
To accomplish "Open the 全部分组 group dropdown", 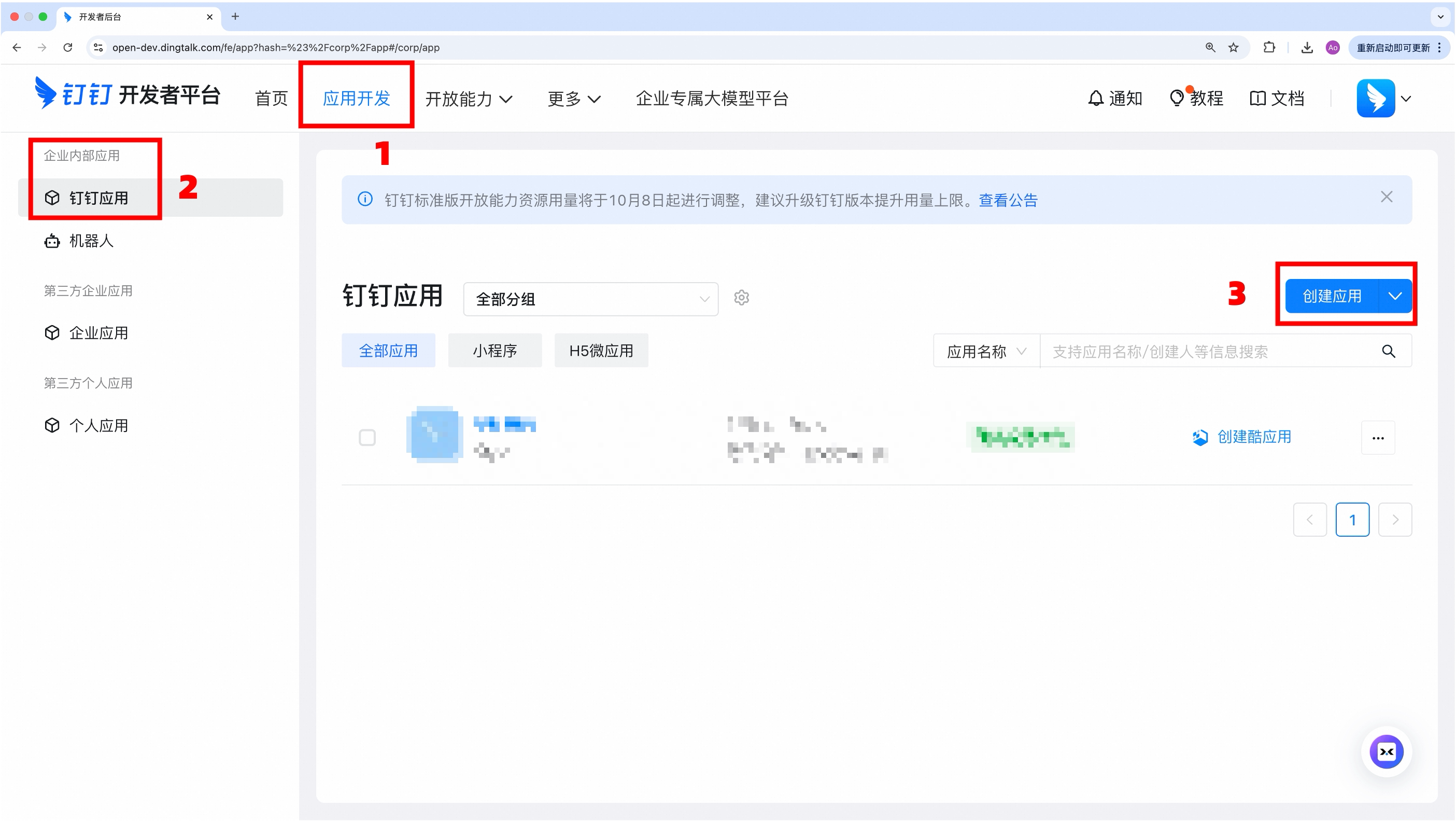I will [589, 299].
